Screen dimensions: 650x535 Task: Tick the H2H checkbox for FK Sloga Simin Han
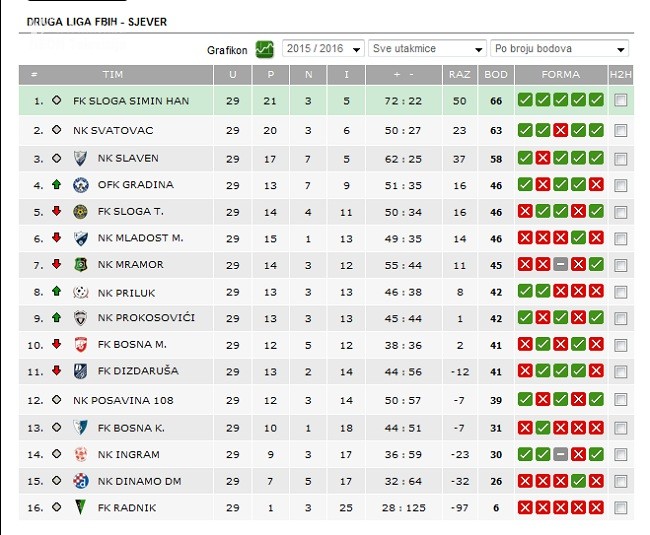(621, 100)
